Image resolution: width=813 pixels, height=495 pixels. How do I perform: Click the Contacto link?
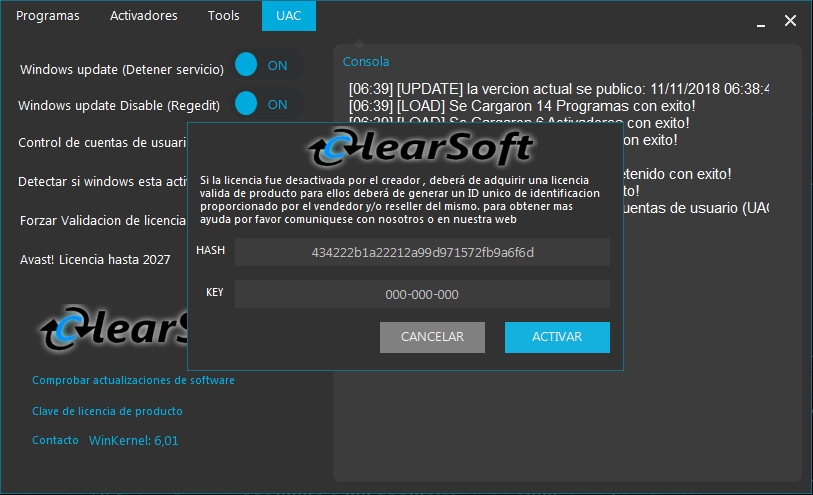pyautogui.click(x=55, y=440)
